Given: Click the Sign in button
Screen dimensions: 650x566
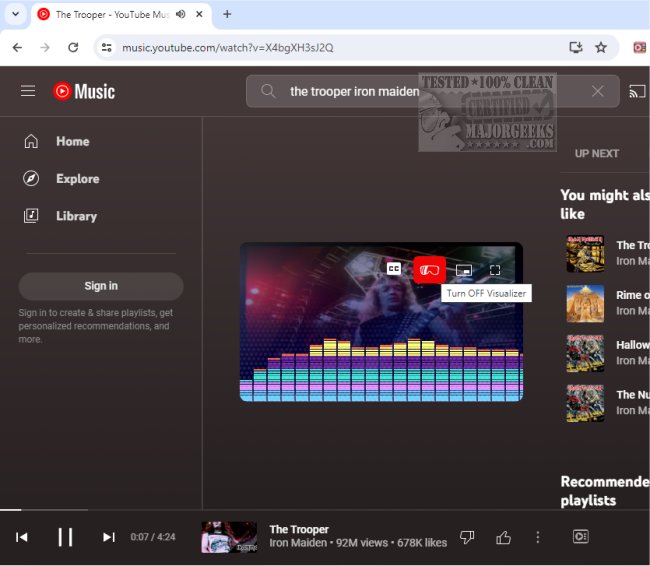Looking at the screenshot, I should (x=101, y=286).
